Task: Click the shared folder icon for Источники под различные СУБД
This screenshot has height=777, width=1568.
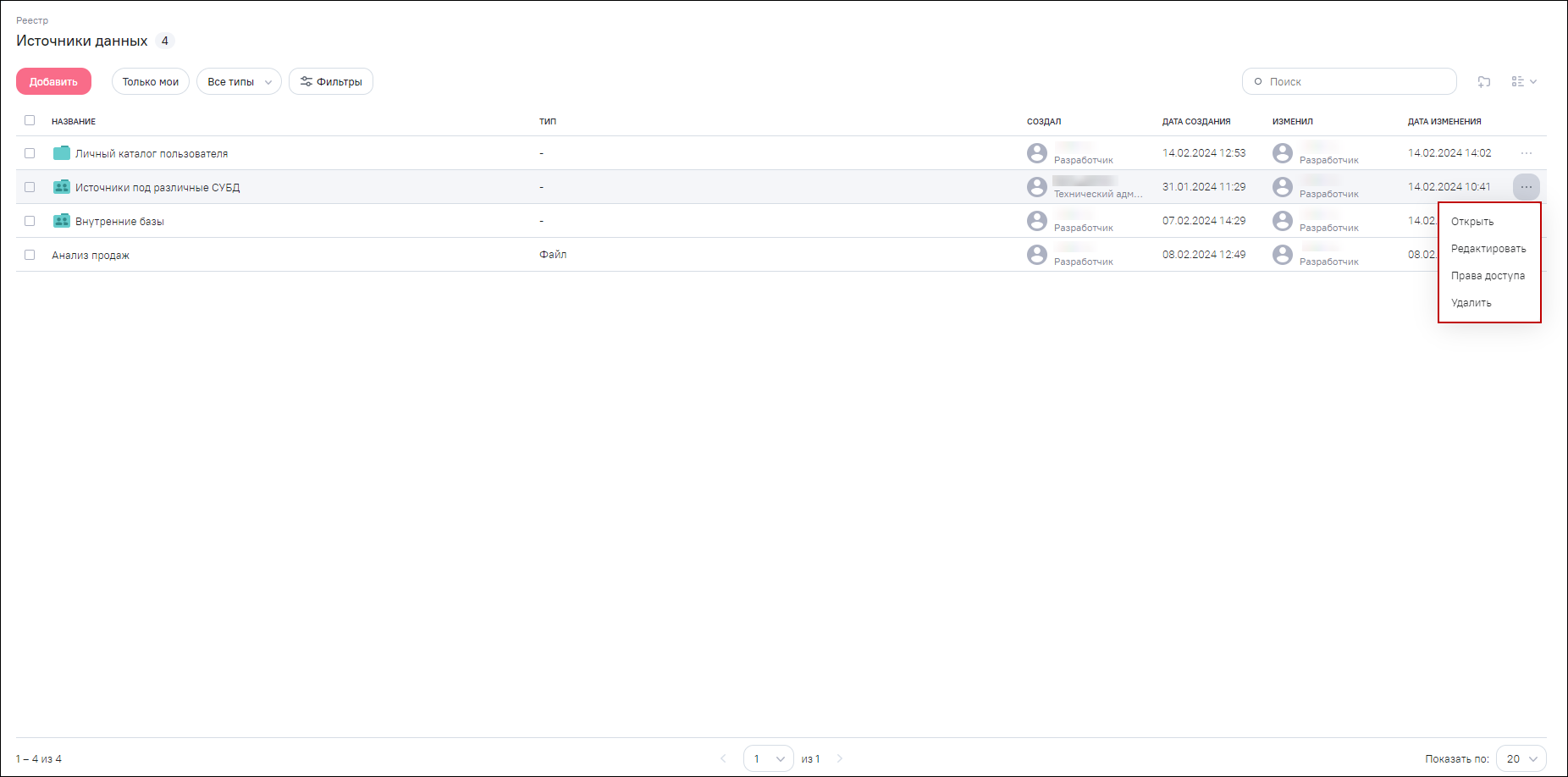Action: coord(62,187)
